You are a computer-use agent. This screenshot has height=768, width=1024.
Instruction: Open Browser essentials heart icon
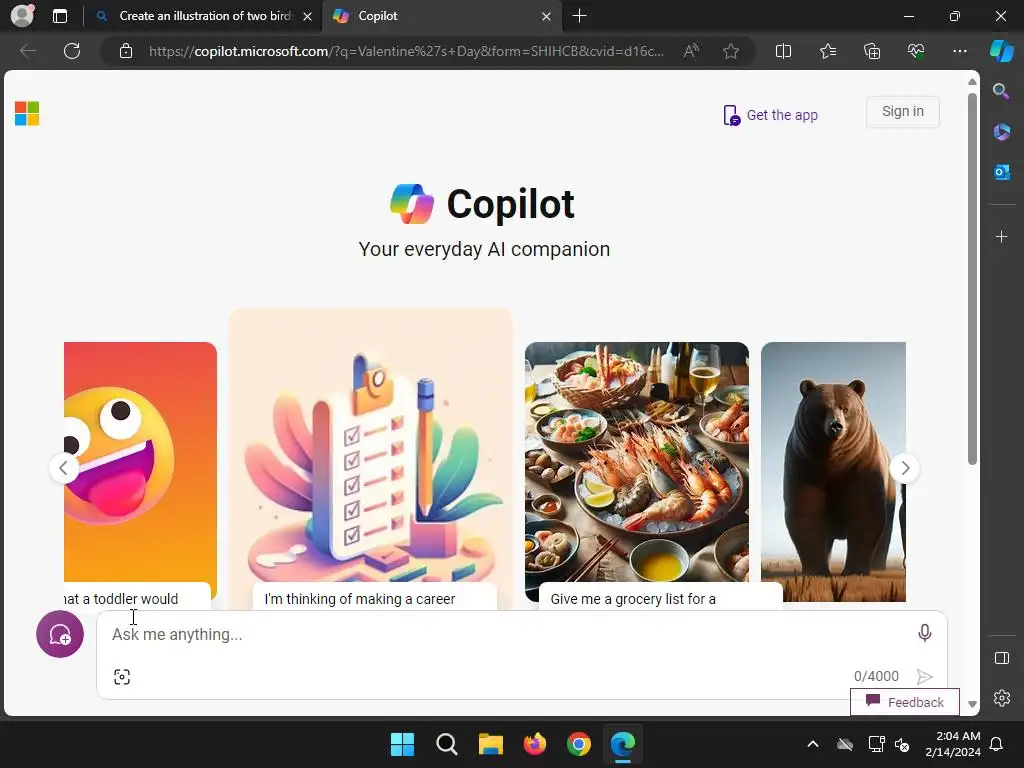(x=916, y=51)
